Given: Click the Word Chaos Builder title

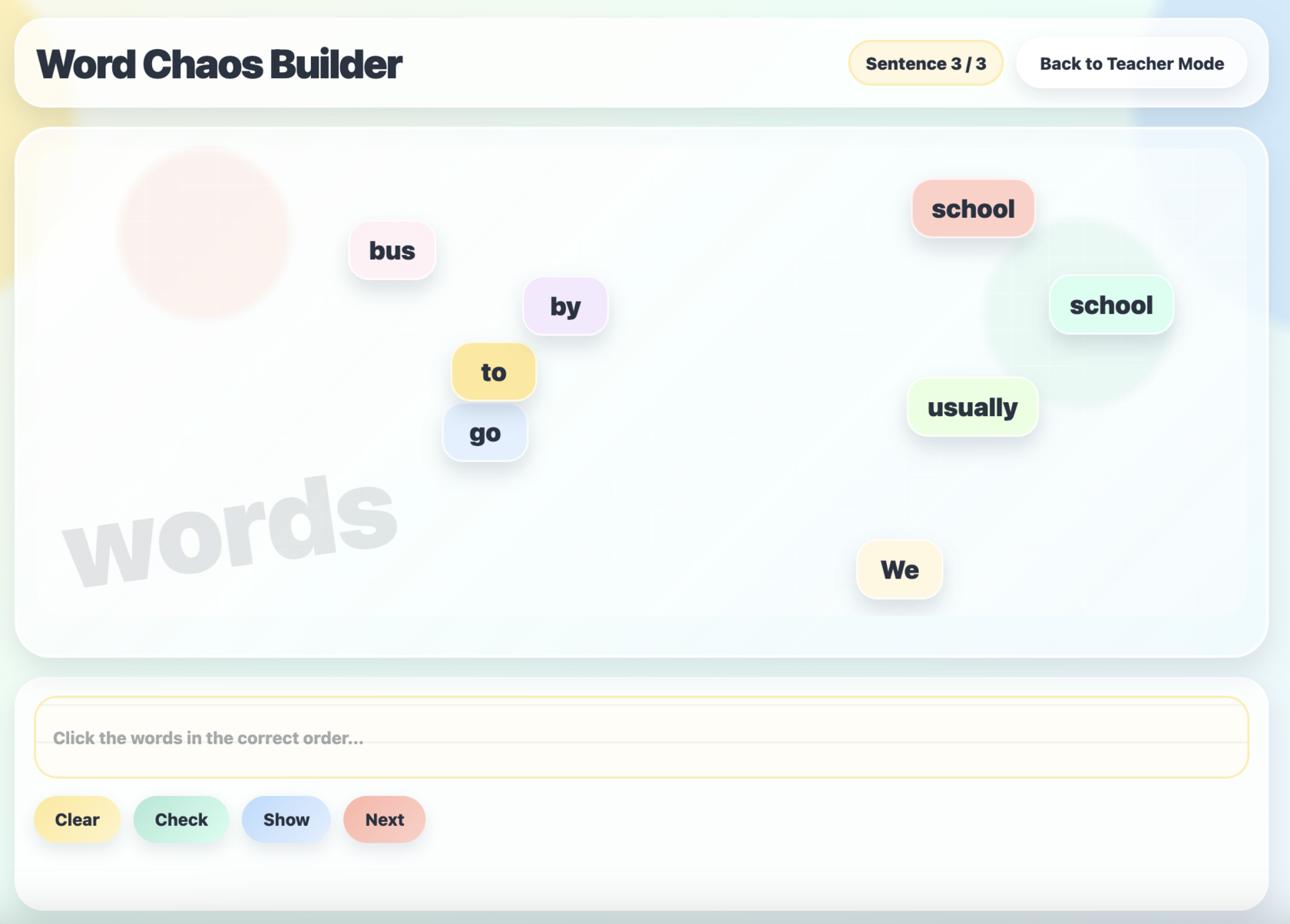Looking at the screenshot, I should point(219,64).
